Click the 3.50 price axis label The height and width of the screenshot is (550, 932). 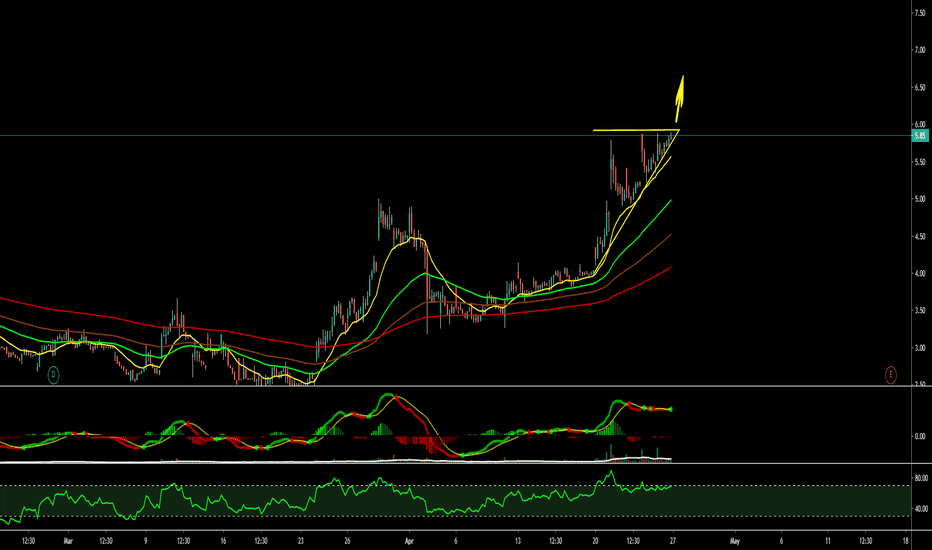920,310
